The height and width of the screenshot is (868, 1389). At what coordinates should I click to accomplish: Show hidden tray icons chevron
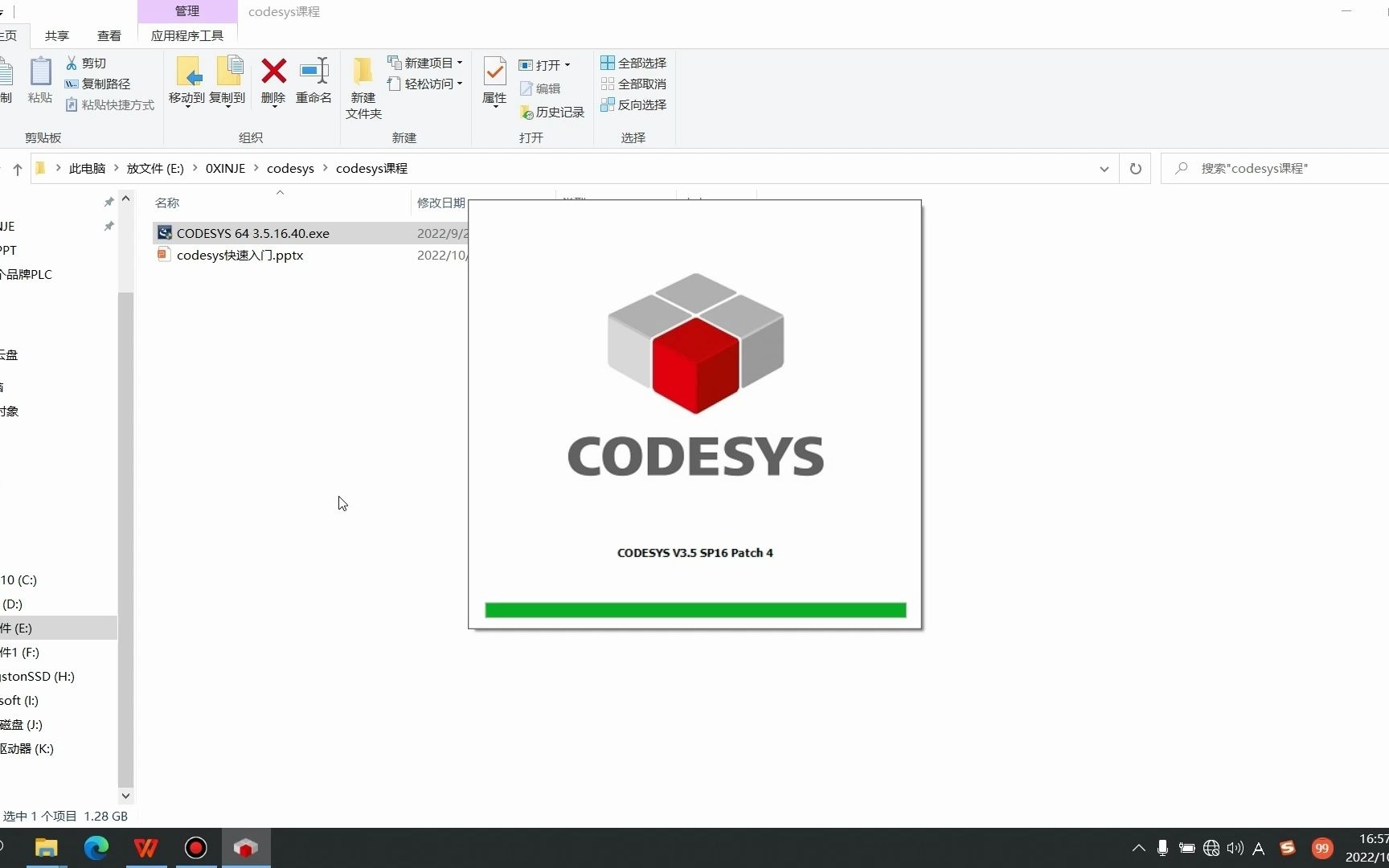pyautogui.click(x=1138, y=848)
